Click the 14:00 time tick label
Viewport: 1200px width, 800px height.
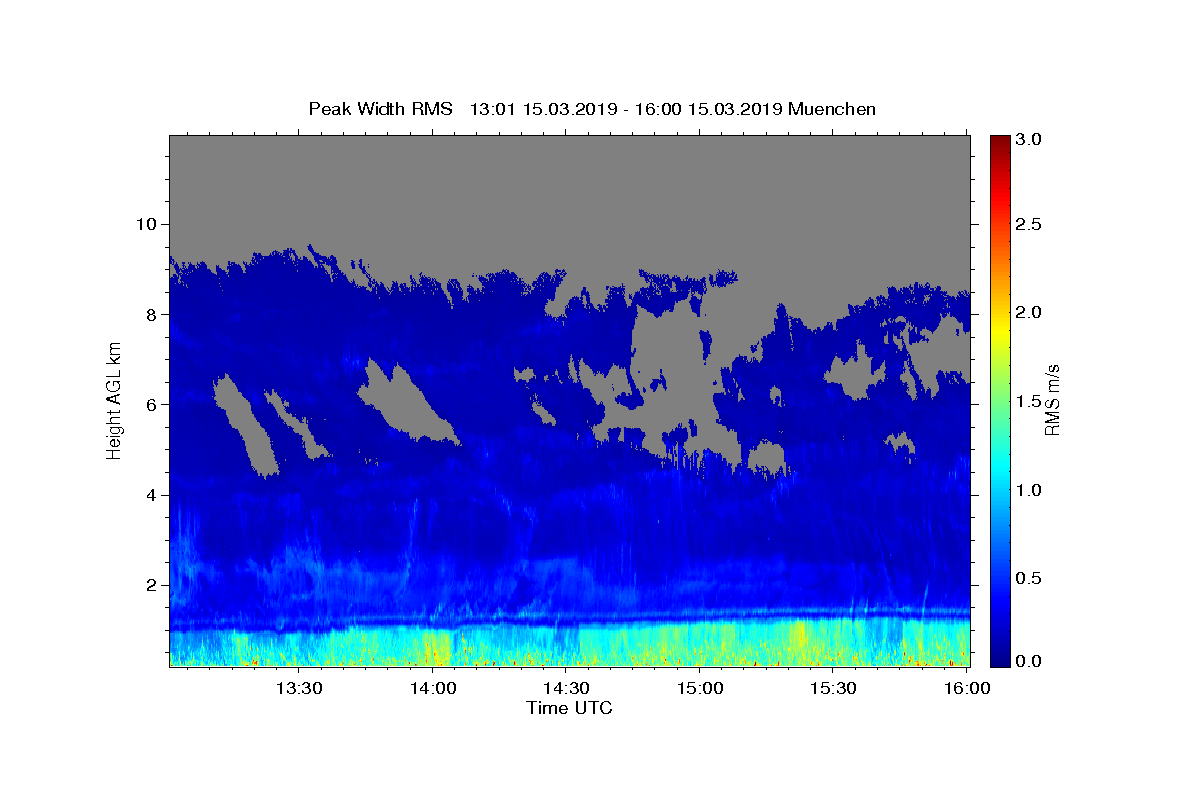coord(432,689)
